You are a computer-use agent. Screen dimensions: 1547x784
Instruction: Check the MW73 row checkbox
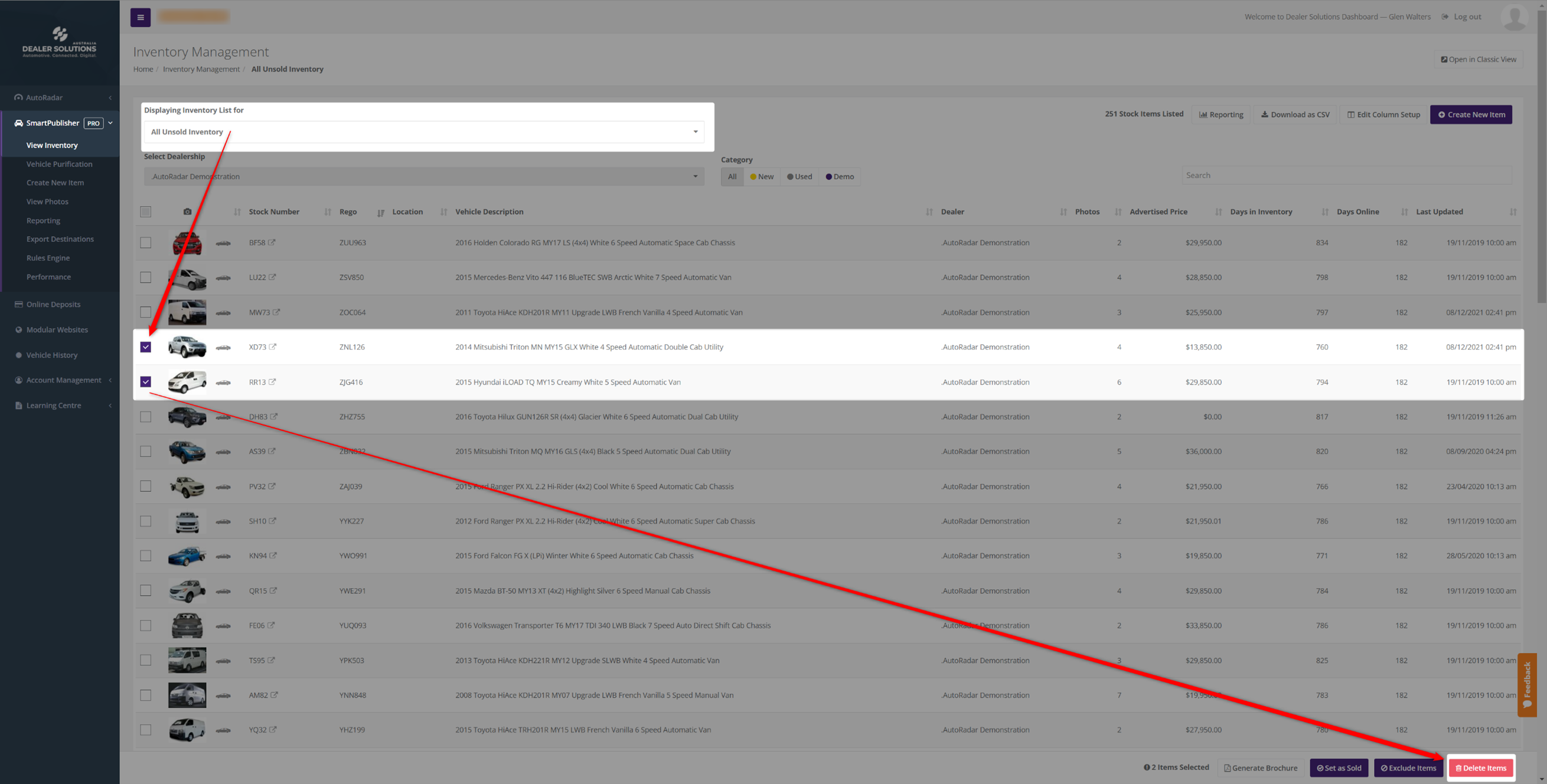145,312
